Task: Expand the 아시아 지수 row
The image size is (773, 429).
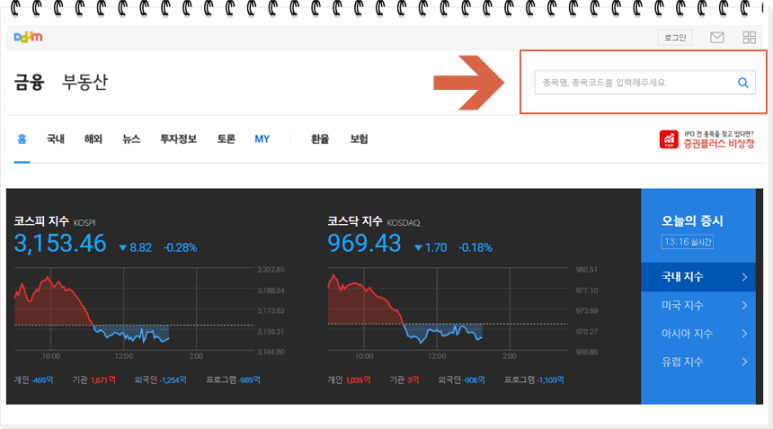Action: point(704,333)
